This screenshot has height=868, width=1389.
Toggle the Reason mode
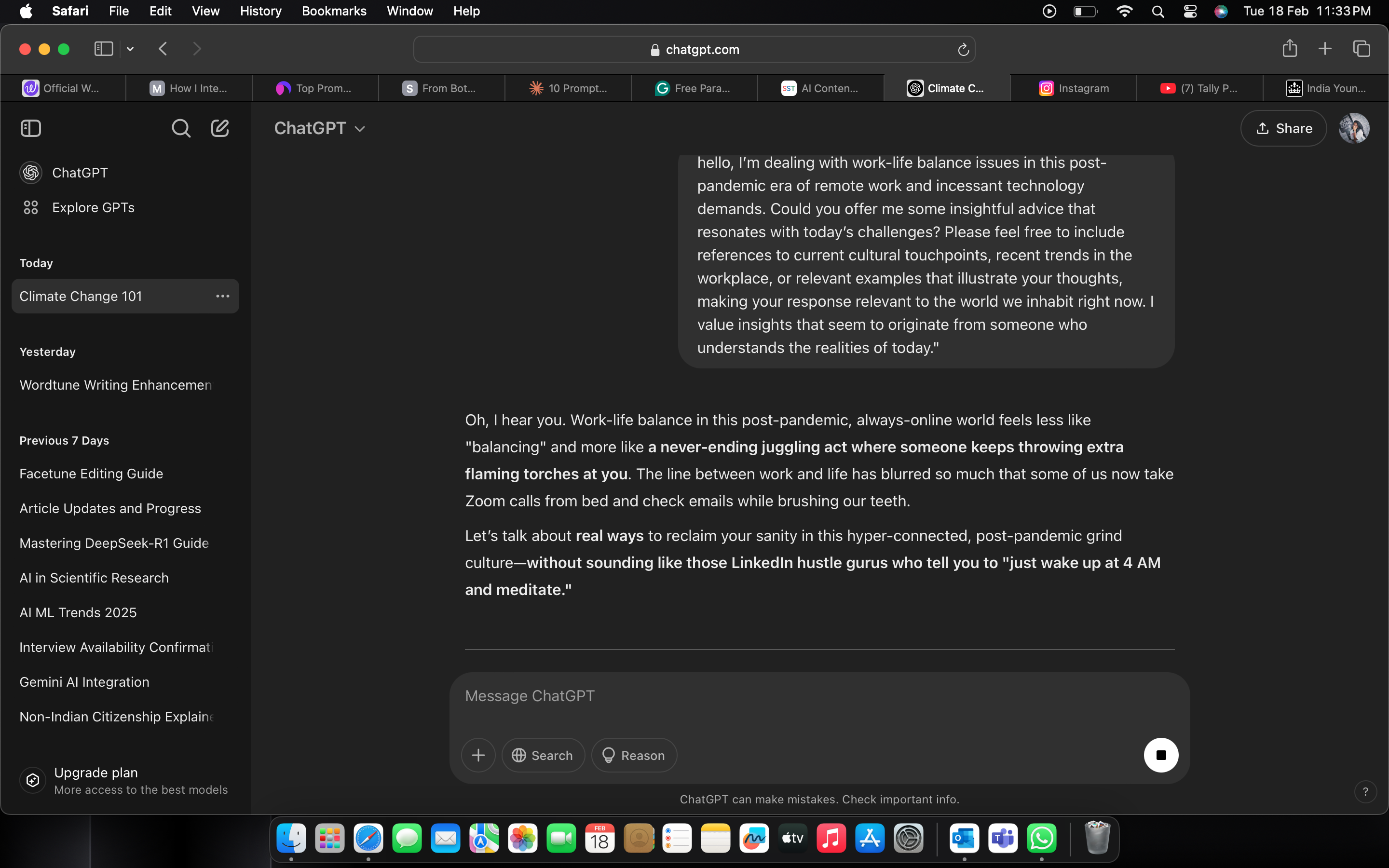pyautogui.click(x=634, y=755)
